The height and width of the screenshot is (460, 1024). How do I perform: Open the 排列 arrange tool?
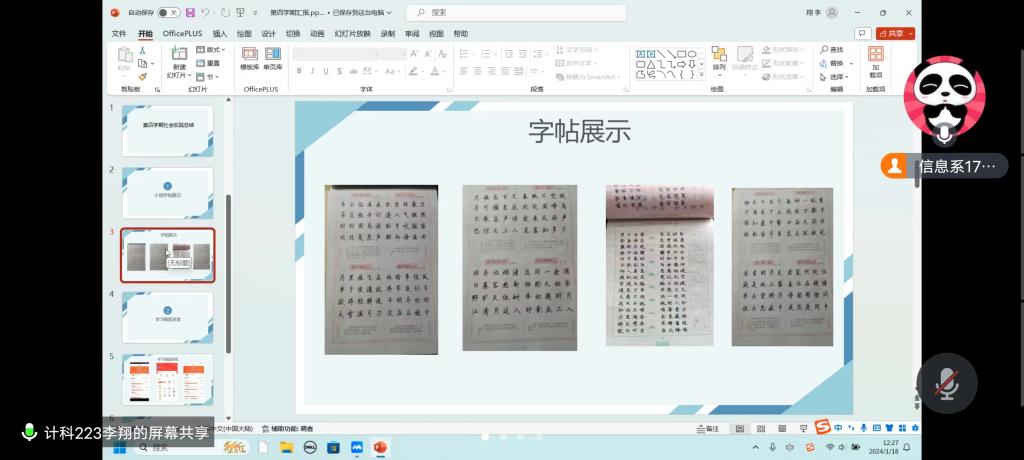(x=719, y=58)
